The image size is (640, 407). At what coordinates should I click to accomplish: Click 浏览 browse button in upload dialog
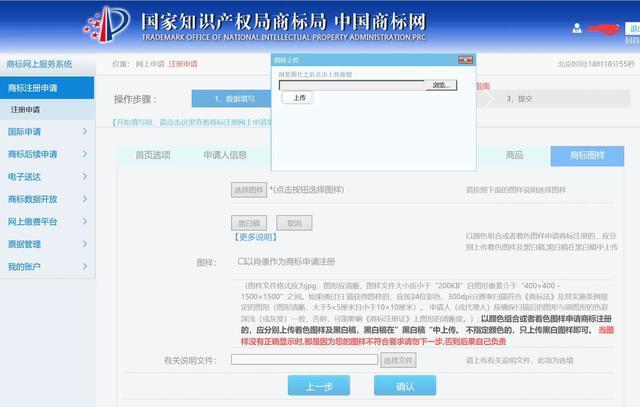tap(441, 85)
